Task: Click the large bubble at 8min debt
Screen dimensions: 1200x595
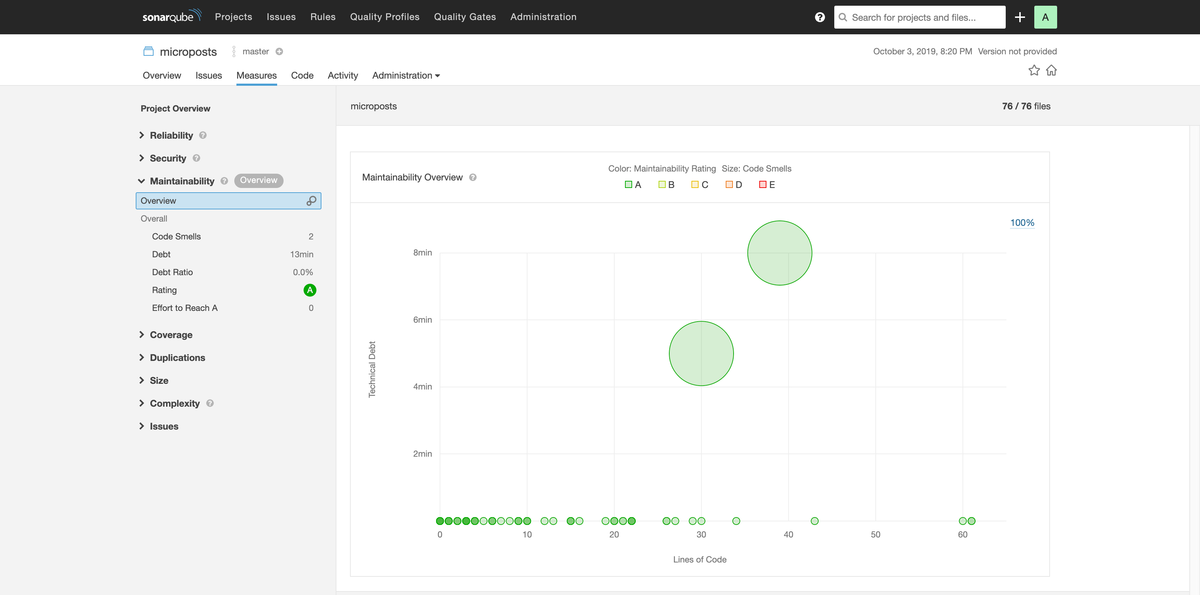Action: [x=780, y=253]
